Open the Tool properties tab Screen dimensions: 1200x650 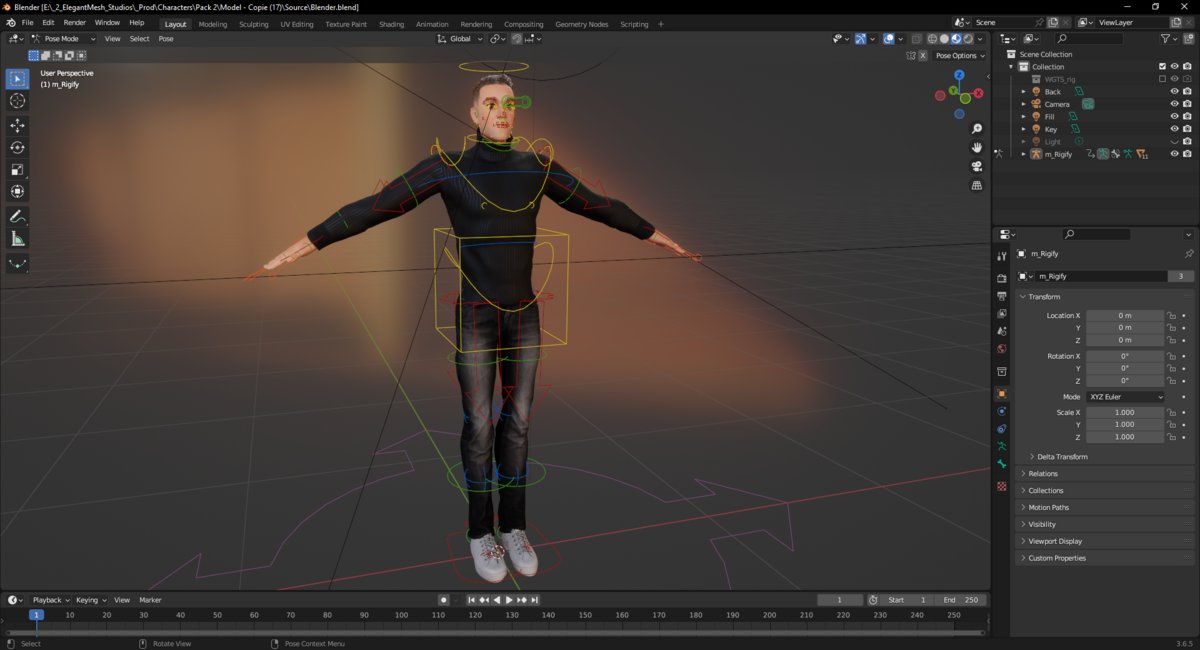point(1002,257)
